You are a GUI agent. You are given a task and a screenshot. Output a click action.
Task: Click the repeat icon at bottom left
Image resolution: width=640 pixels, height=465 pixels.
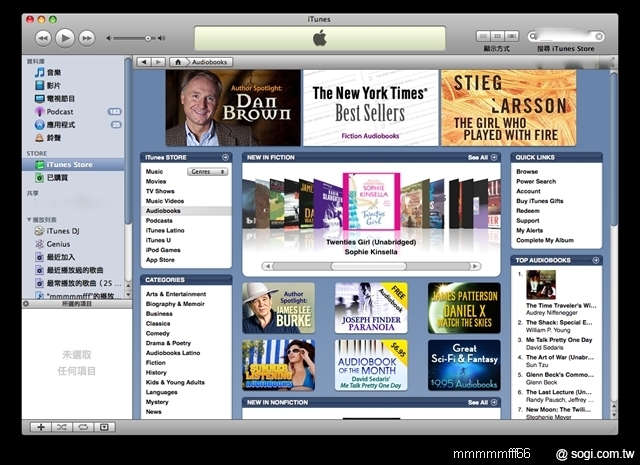[x=83, y=427]
